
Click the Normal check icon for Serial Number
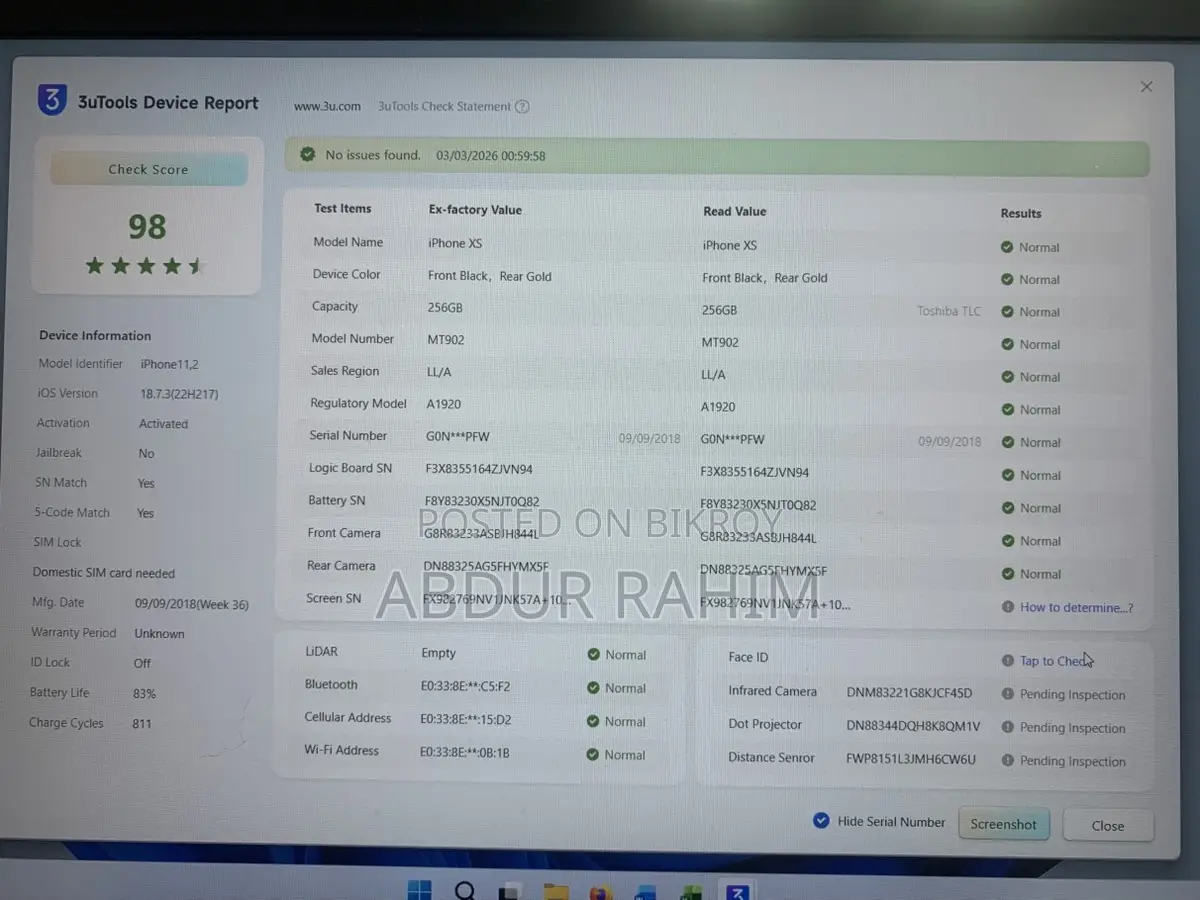pyautogui.click(x=1007, y=442)
